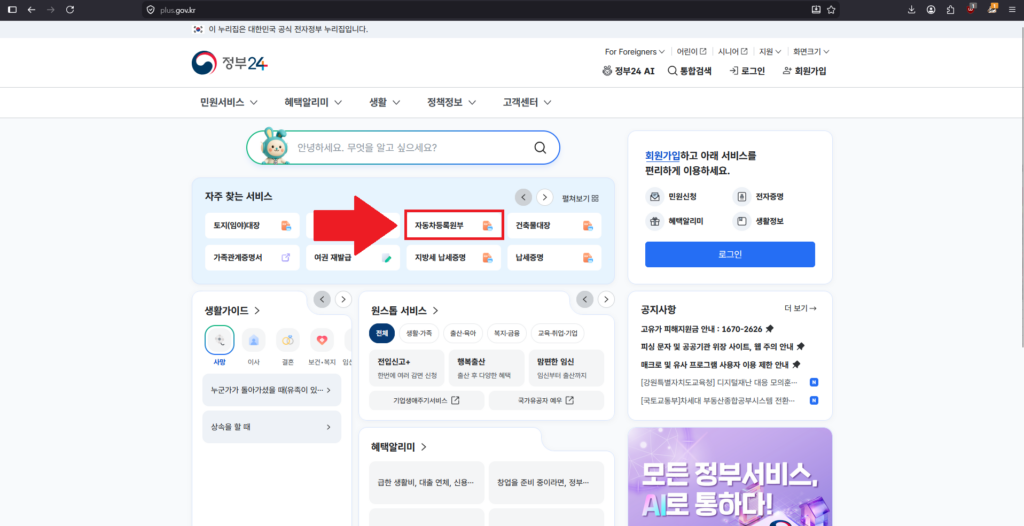The height and width of the screenshot is (526, 1024).
Task: Open 고유가 피해지원금 안내 notice
Action: [x=707, y=329]
